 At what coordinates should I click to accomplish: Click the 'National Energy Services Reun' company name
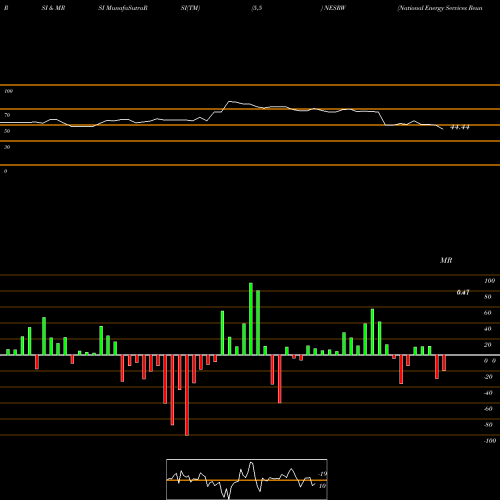point(440,8)
